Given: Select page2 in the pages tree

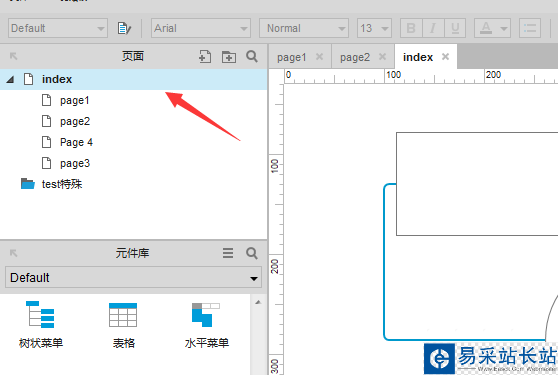Looking at the screenshot, I should tap(75, 121).
